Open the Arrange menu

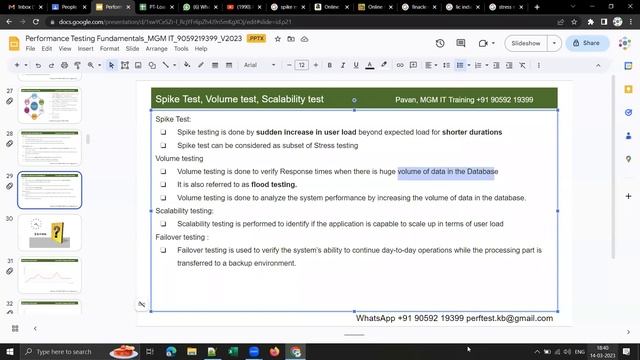(156, 49)
